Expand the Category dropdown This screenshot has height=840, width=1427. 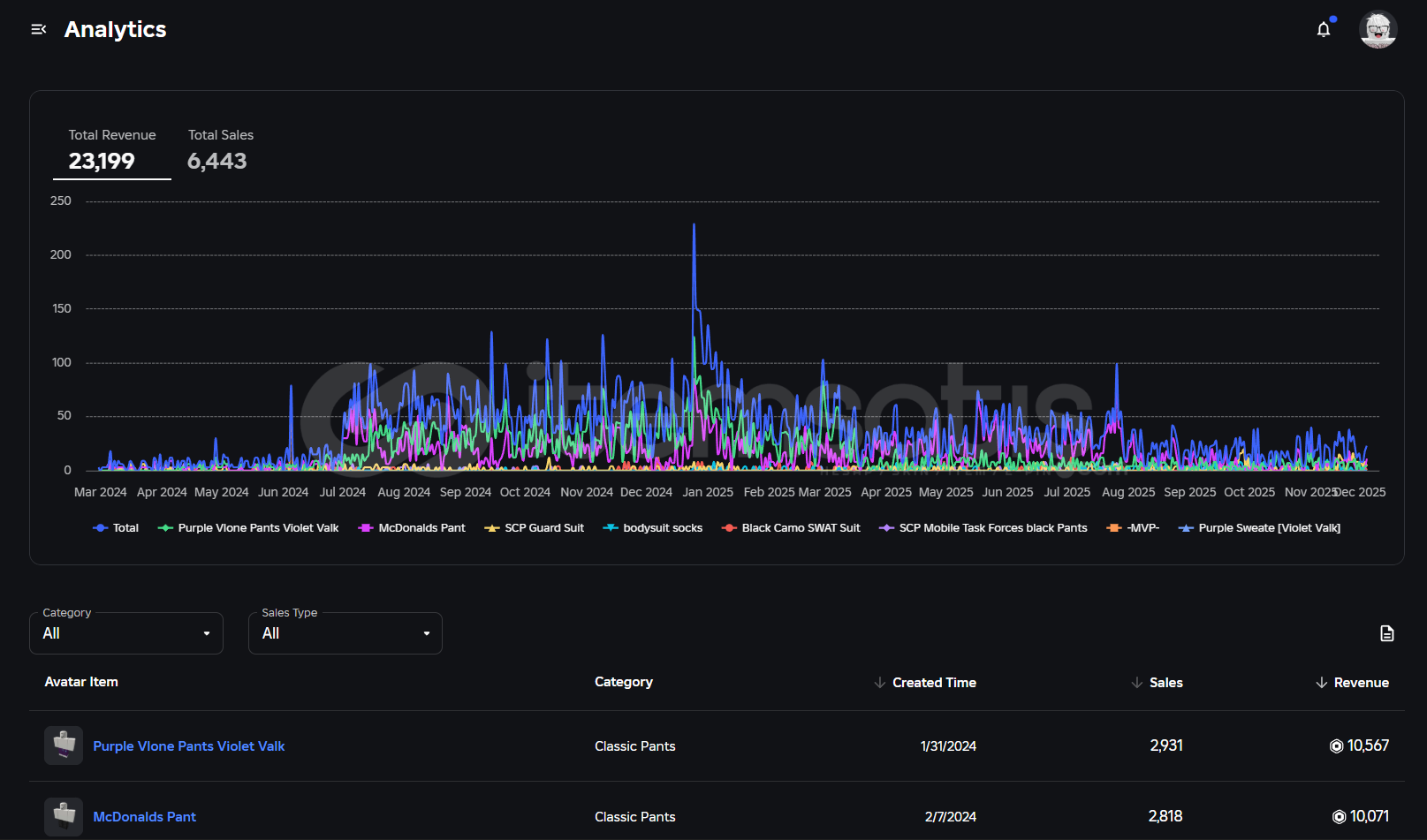coord(126,633)
